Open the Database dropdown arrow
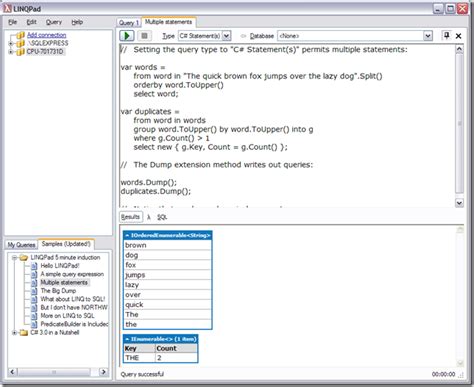Viewport: 474px width, 387px height. (428, 36)
